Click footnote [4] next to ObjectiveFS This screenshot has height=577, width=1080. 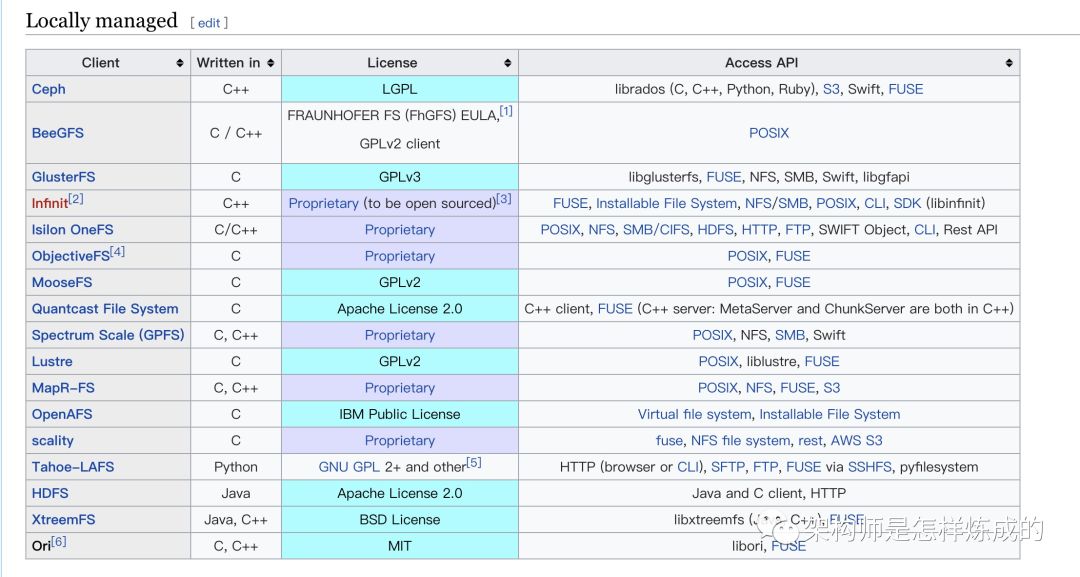pyautogui.click(x=117, y=251)
